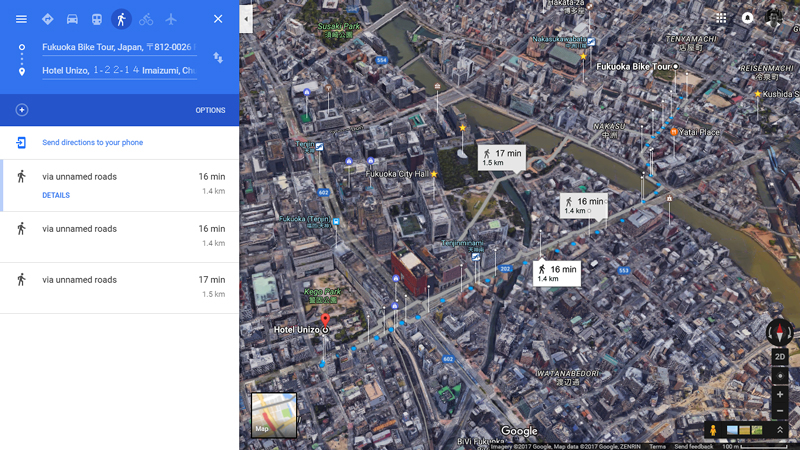Click the TENYAMACHI district label

[691, 42]
